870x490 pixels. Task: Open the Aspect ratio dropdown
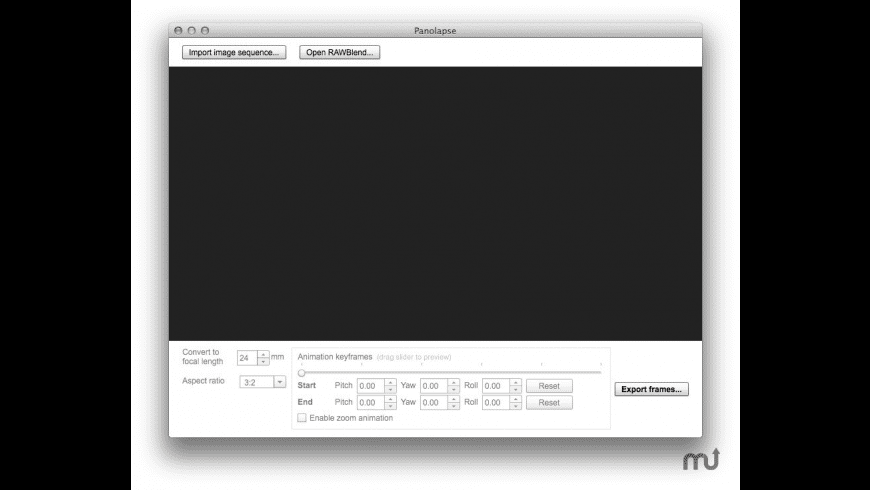pyautogui.click(x=280, y=382)
